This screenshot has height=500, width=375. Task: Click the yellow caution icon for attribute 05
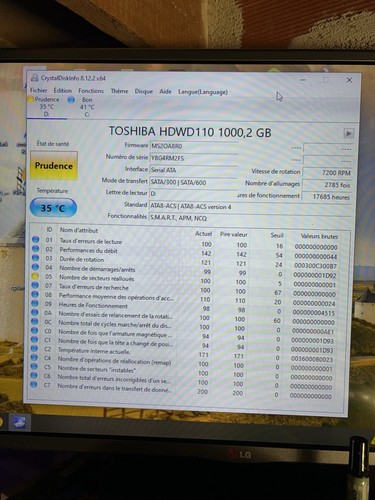pos(35,276)
